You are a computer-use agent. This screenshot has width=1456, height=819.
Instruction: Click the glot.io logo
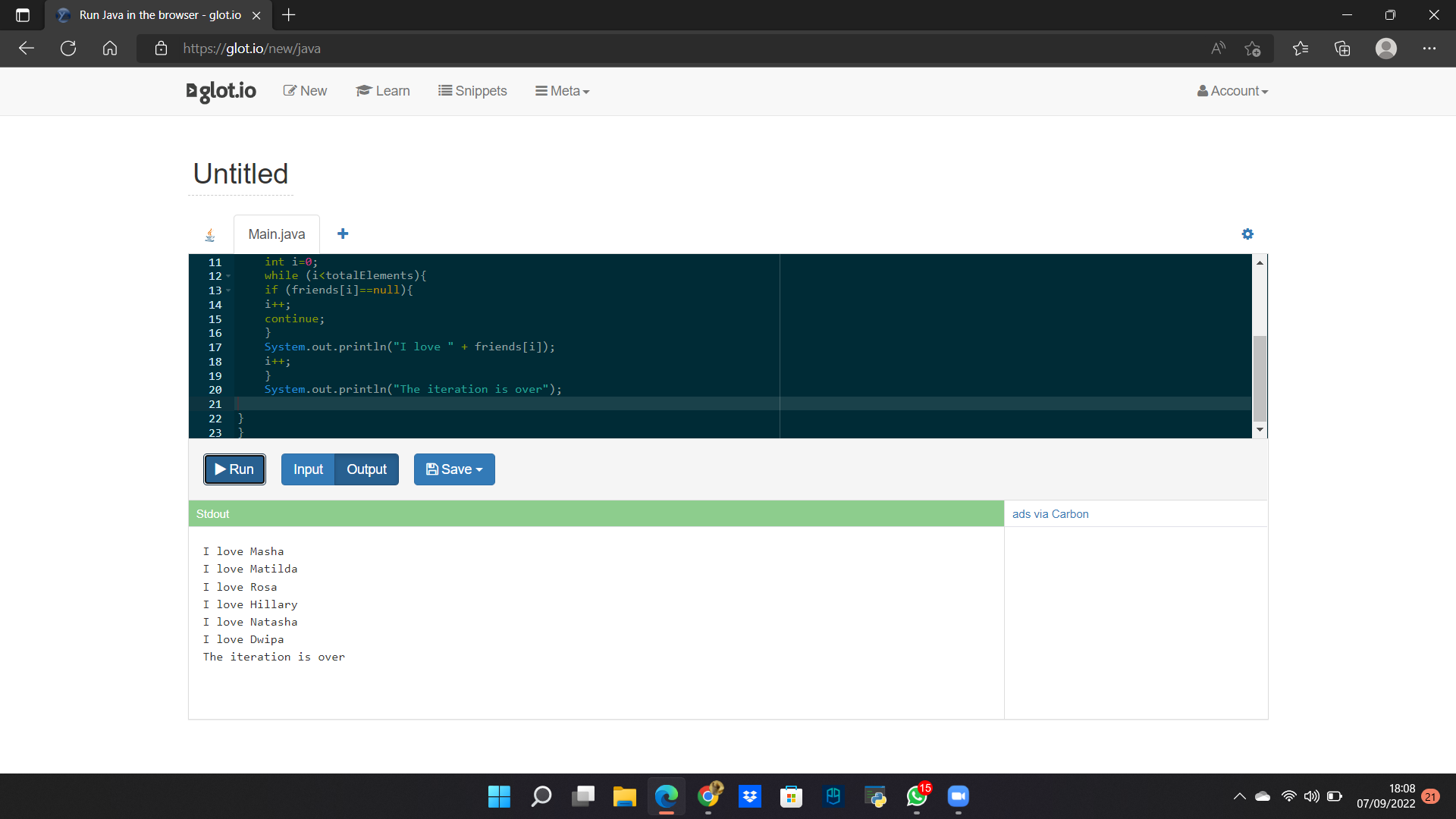pyautogui.click(x=220, y=91)
